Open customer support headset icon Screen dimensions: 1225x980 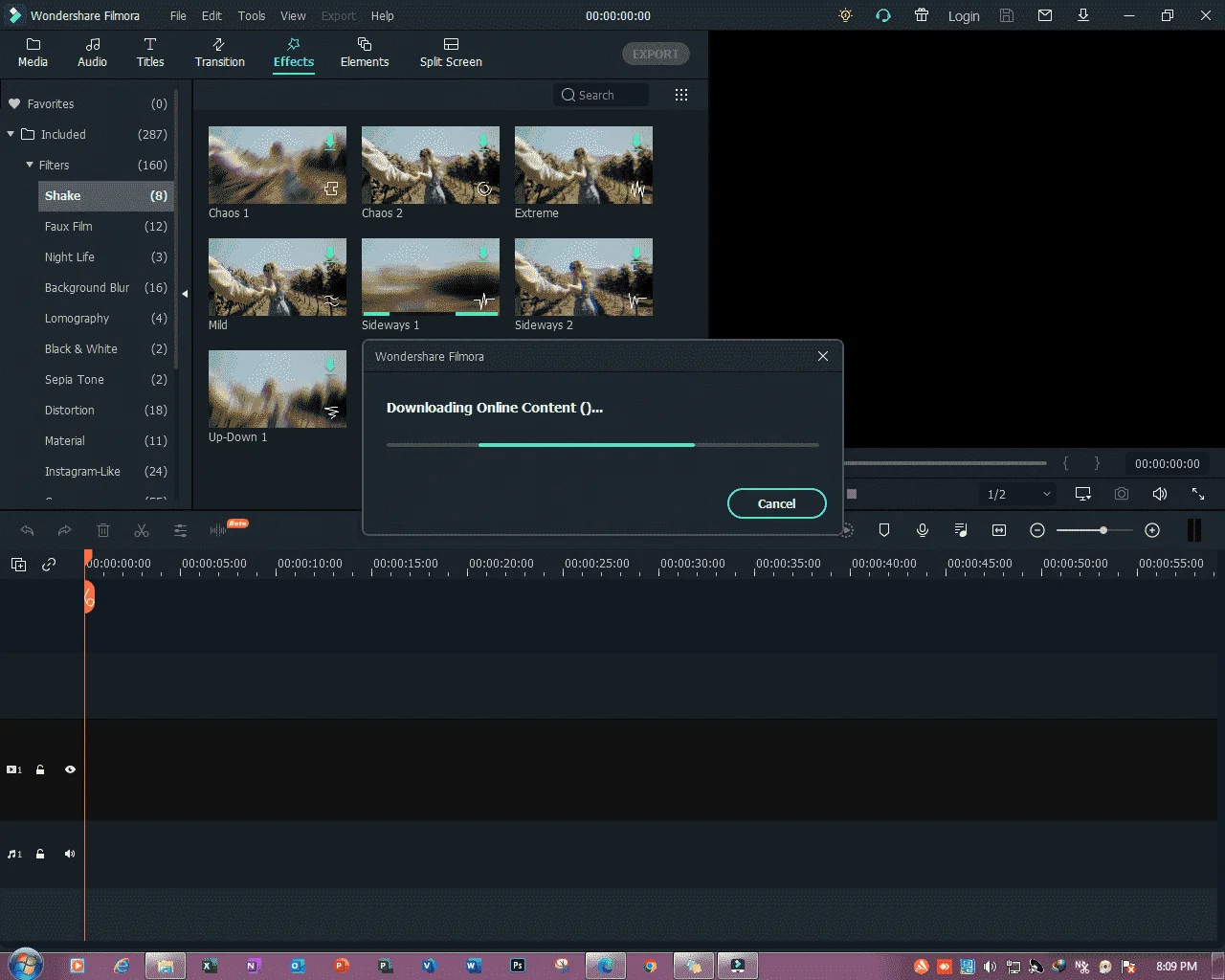(883, 15)
